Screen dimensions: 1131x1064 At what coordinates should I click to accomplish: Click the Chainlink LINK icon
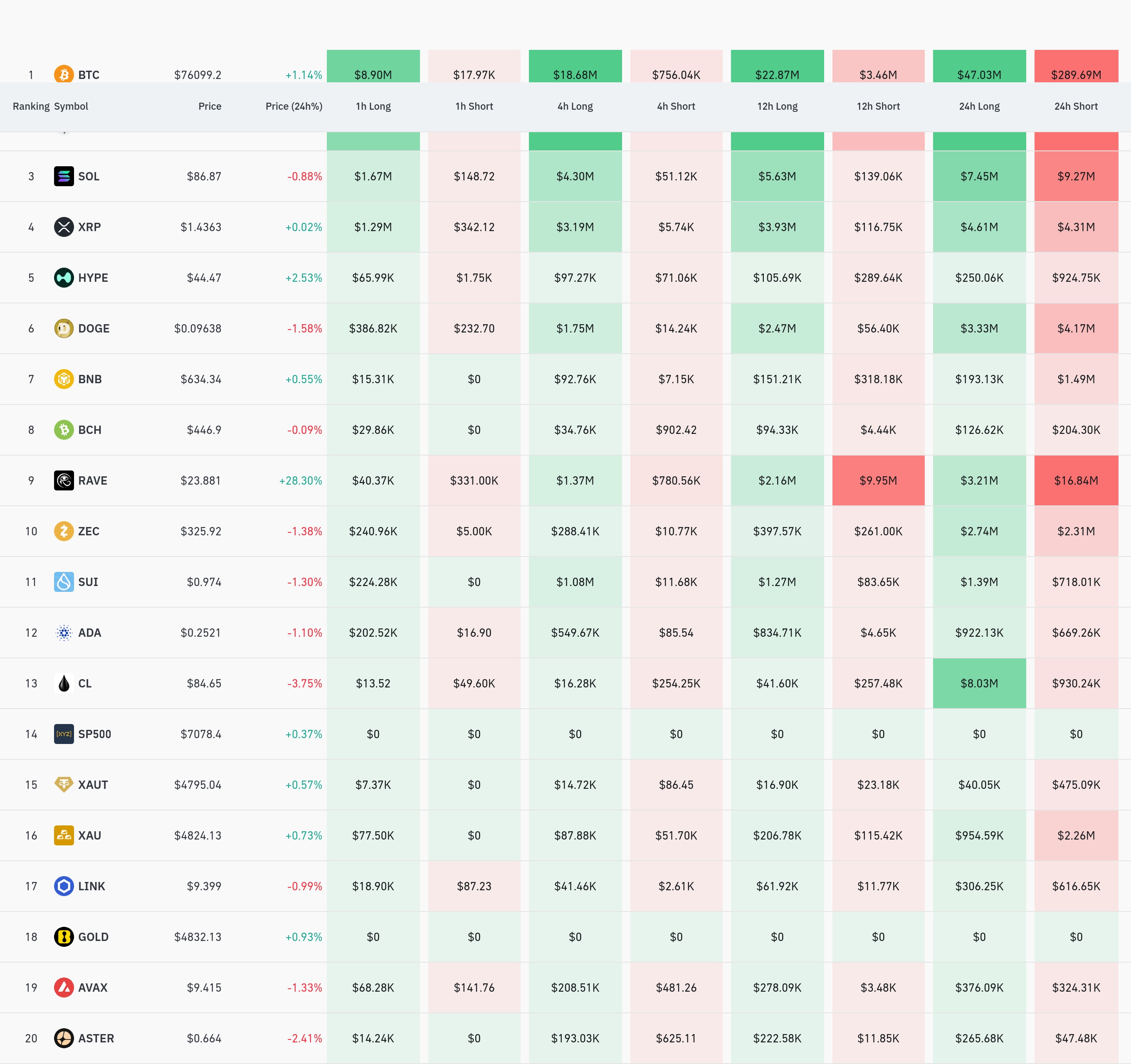coord(64,886)
